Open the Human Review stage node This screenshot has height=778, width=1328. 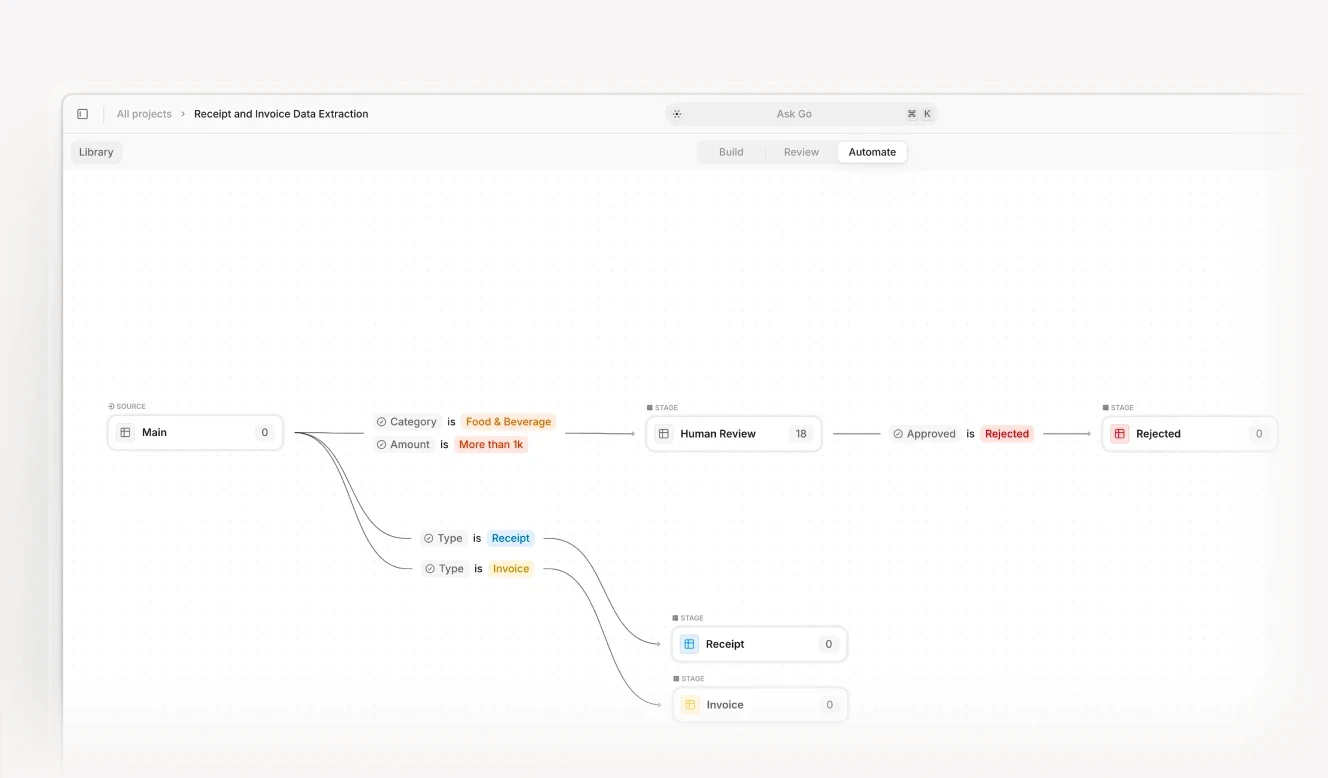click(733, 434)
